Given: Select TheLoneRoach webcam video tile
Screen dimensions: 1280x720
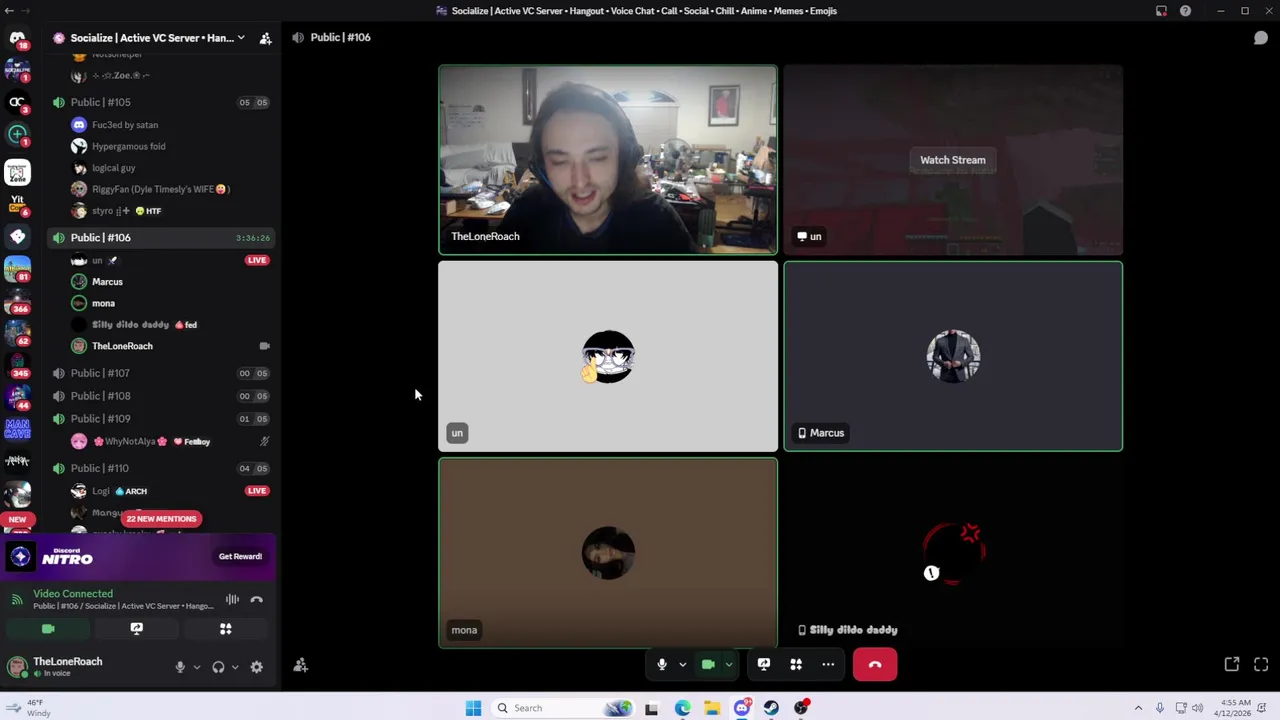Looking at the screenshot, I should [x=608, y=160].
